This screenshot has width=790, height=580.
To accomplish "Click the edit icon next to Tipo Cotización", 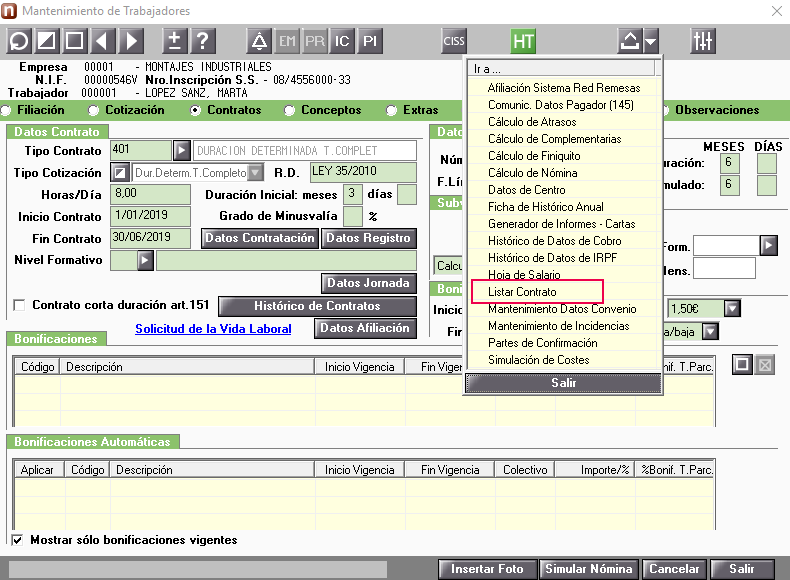I will (x=119, y=173).
